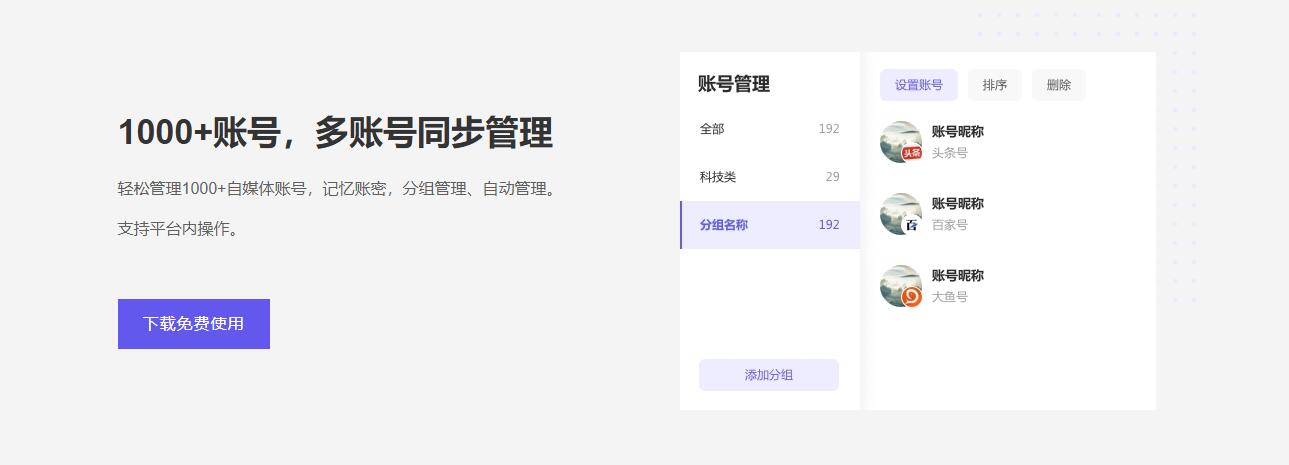Click the line 支持平台内操作。

pos(178,229)
